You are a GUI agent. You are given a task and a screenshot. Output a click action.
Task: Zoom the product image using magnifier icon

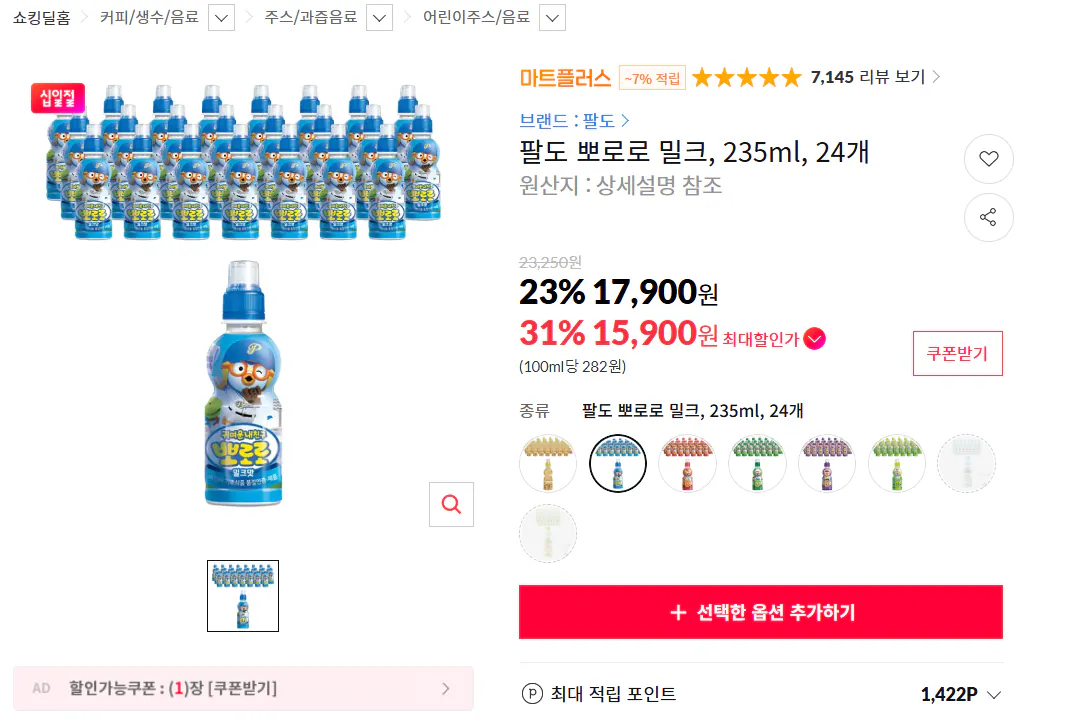point(451,504)
